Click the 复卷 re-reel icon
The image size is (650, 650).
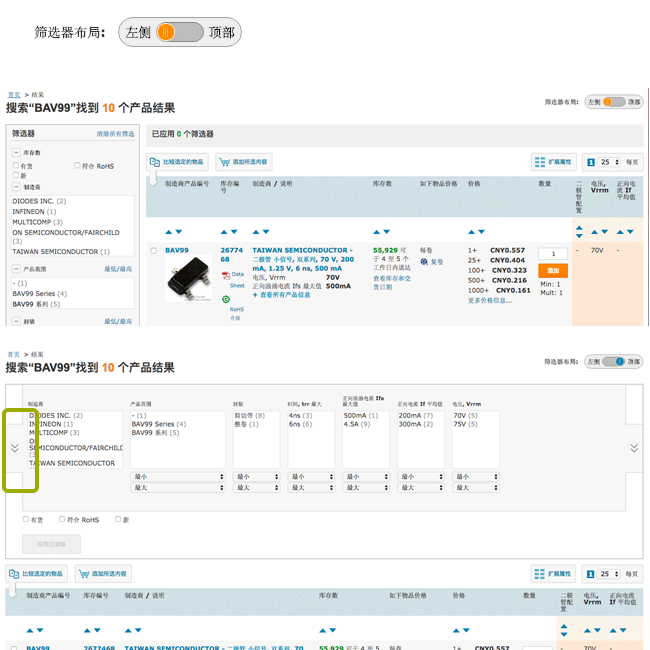coord(424,262)
